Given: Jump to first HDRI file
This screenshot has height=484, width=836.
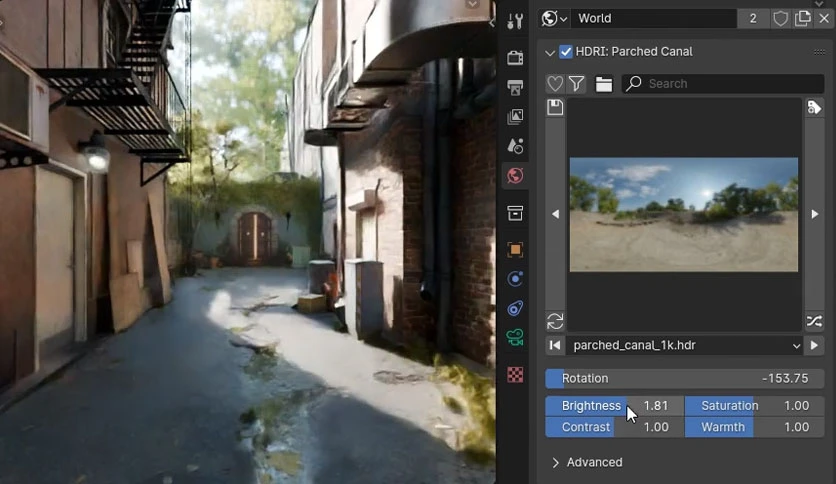Looking at the screenshot, I should point(555,345).
